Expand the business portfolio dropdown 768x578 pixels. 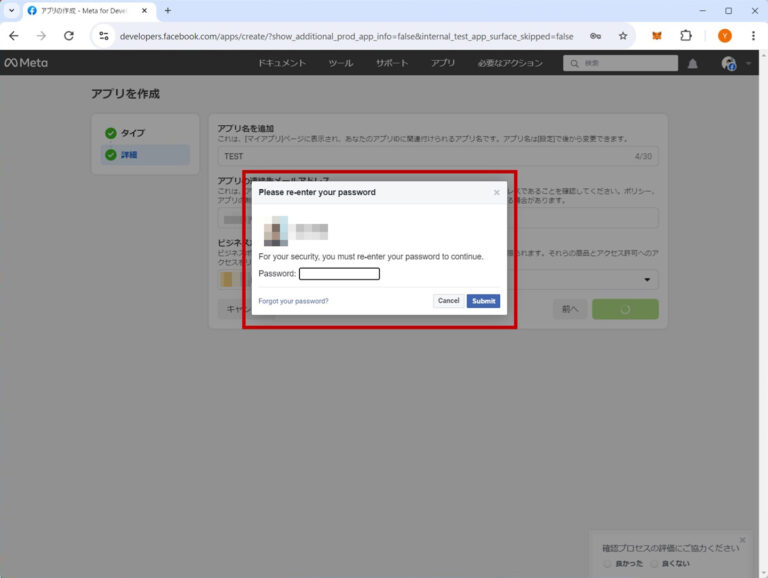648,280
